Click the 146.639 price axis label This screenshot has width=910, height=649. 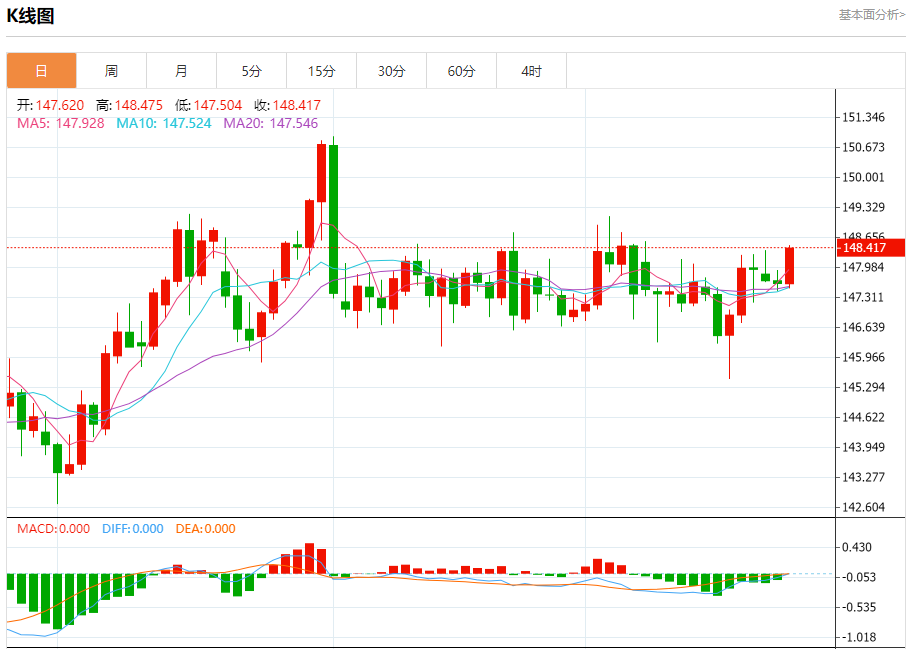tap(864, 327)
